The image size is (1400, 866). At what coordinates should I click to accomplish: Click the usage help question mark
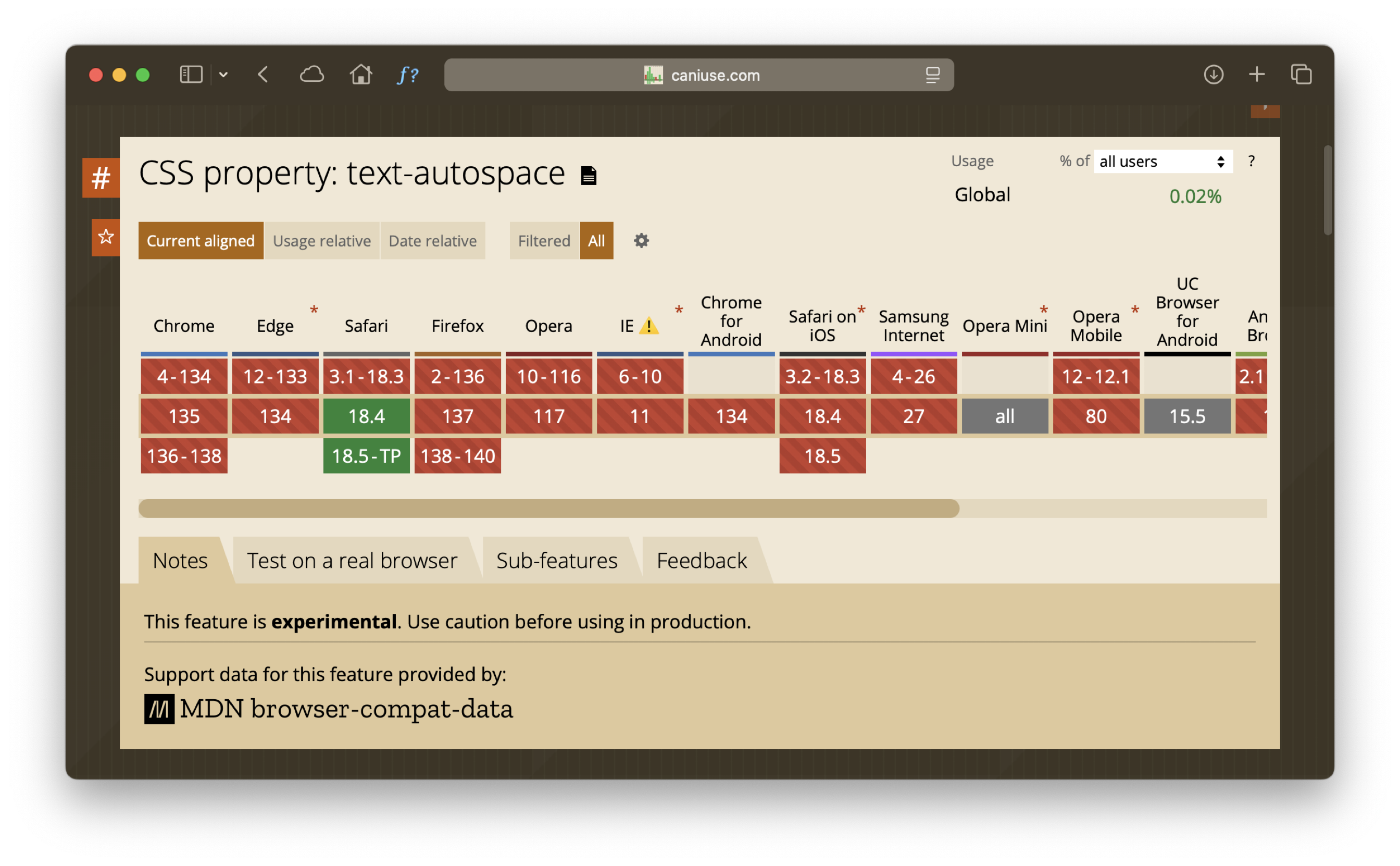(x=1251, y=162)
